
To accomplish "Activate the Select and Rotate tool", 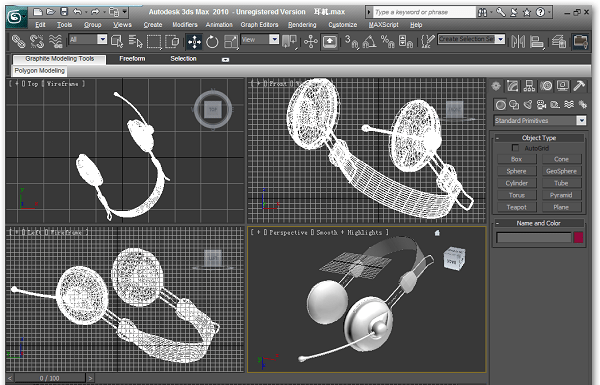I will coord(212,41).
